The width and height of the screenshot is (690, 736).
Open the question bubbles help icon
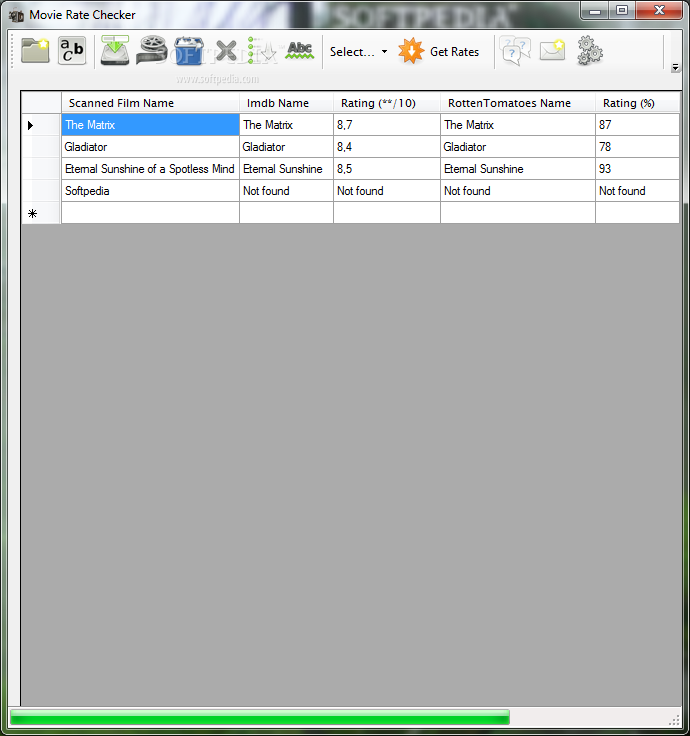click(x=515, y=51)
